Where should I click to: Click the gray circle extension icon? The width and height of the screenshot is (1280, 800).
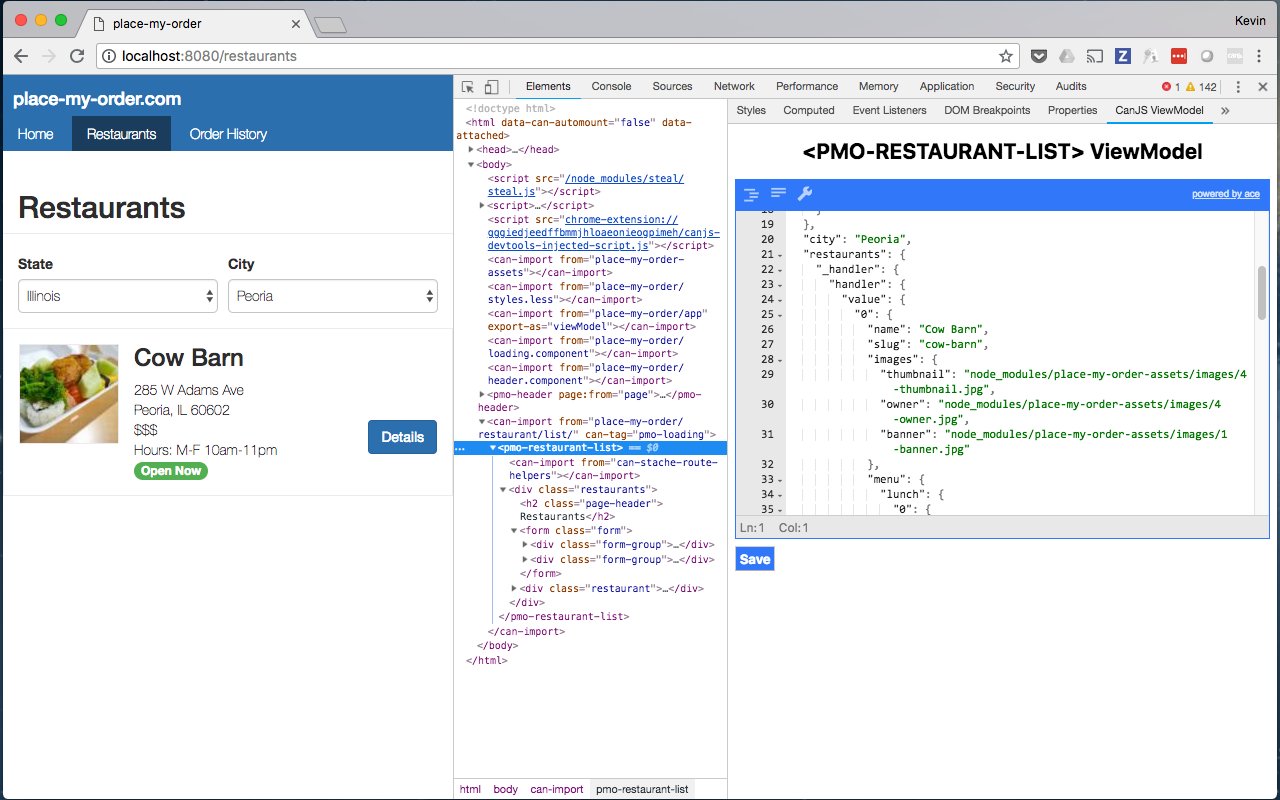pos(1207,56)
